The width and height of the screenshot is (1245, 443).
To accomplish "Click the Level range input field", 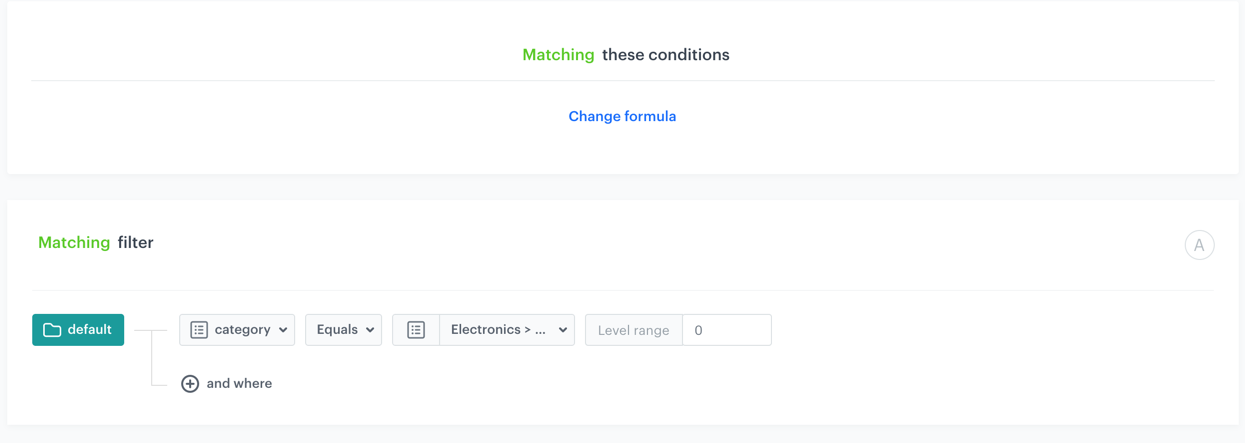I will point(727,330).
